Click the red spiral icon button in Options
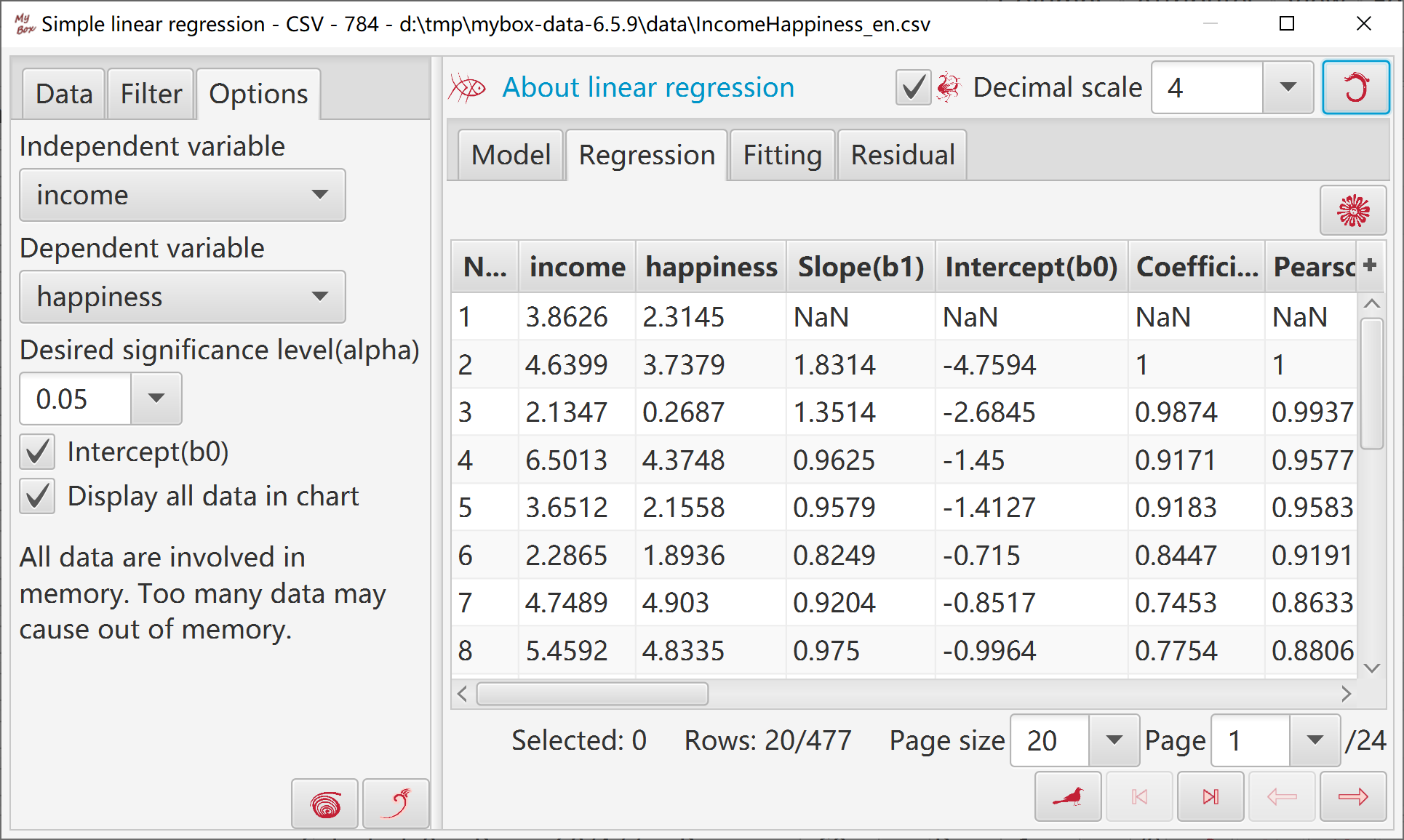This screenshot has height=840, width=1404. pyautogui.click(x=325, y=804)
